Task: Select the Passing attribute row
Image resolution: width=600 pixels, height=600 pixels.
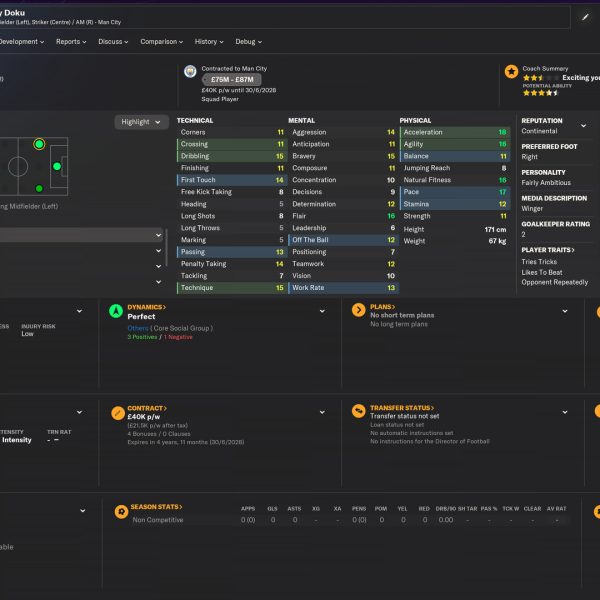Action: pos(232,252)
